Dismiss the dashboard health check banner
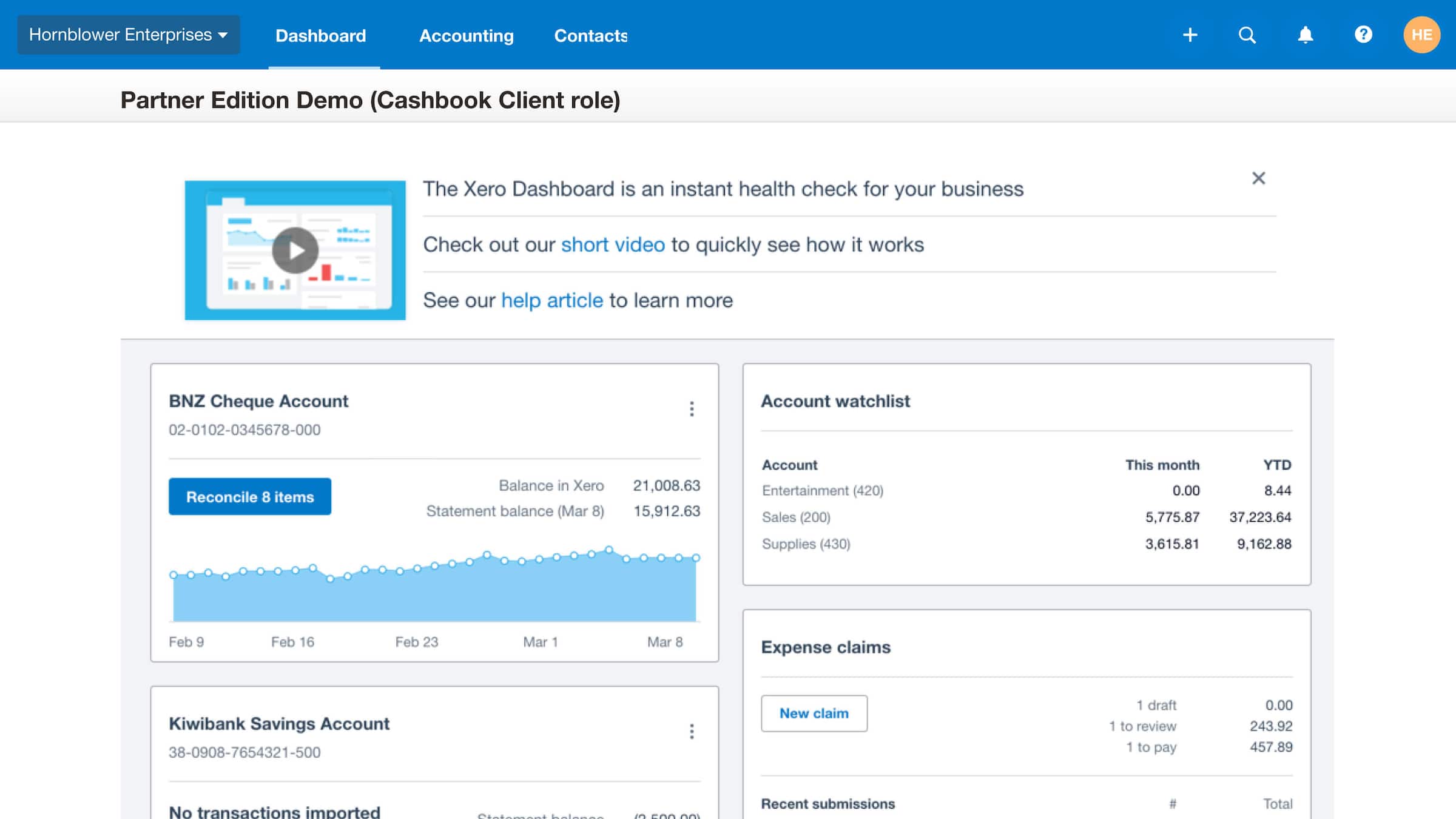The image size is (1456, 819). 1259,178
